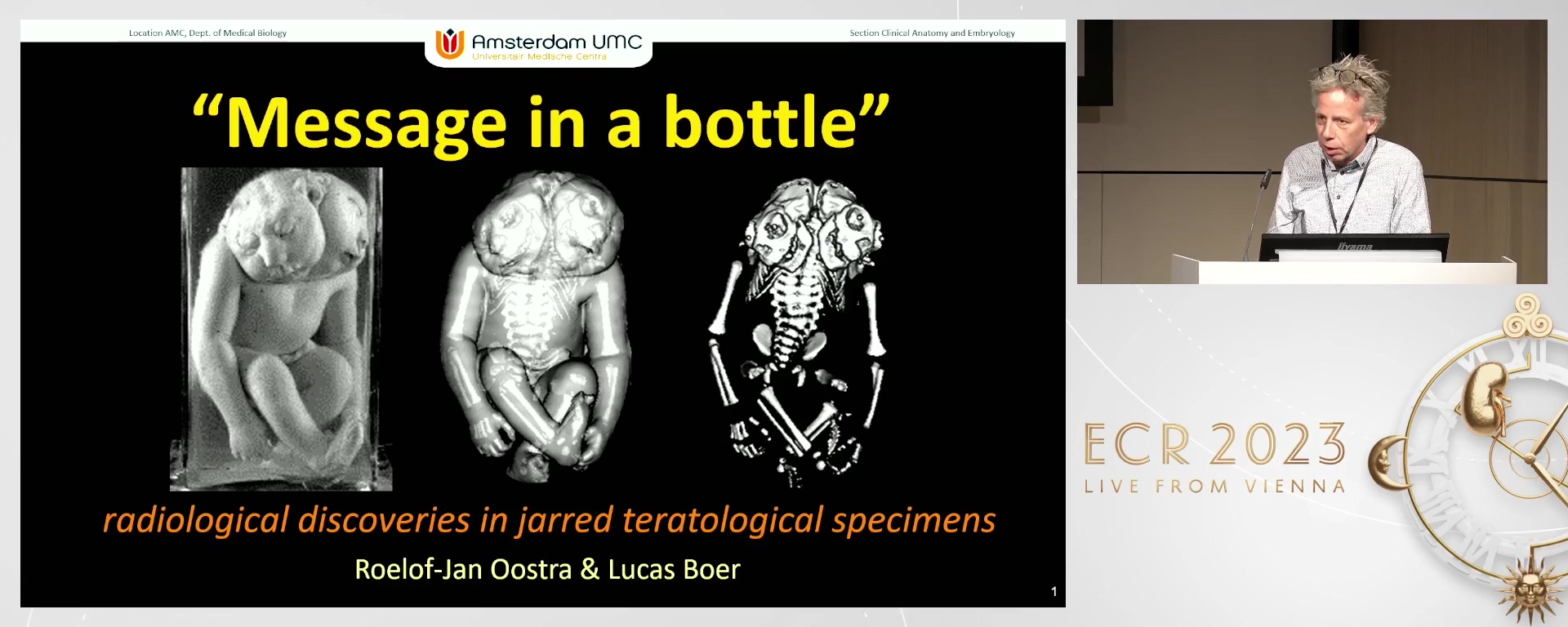Screen dimensions: 1568x627
Task: Click the "Message in a bottle" title
Action: (541, 123)
